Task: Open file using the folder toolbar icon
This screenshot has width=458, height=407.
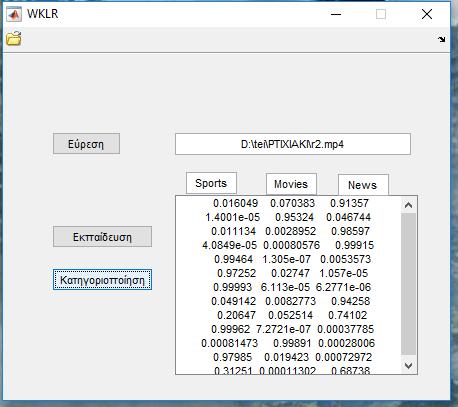Action: (x=14, y=38)
